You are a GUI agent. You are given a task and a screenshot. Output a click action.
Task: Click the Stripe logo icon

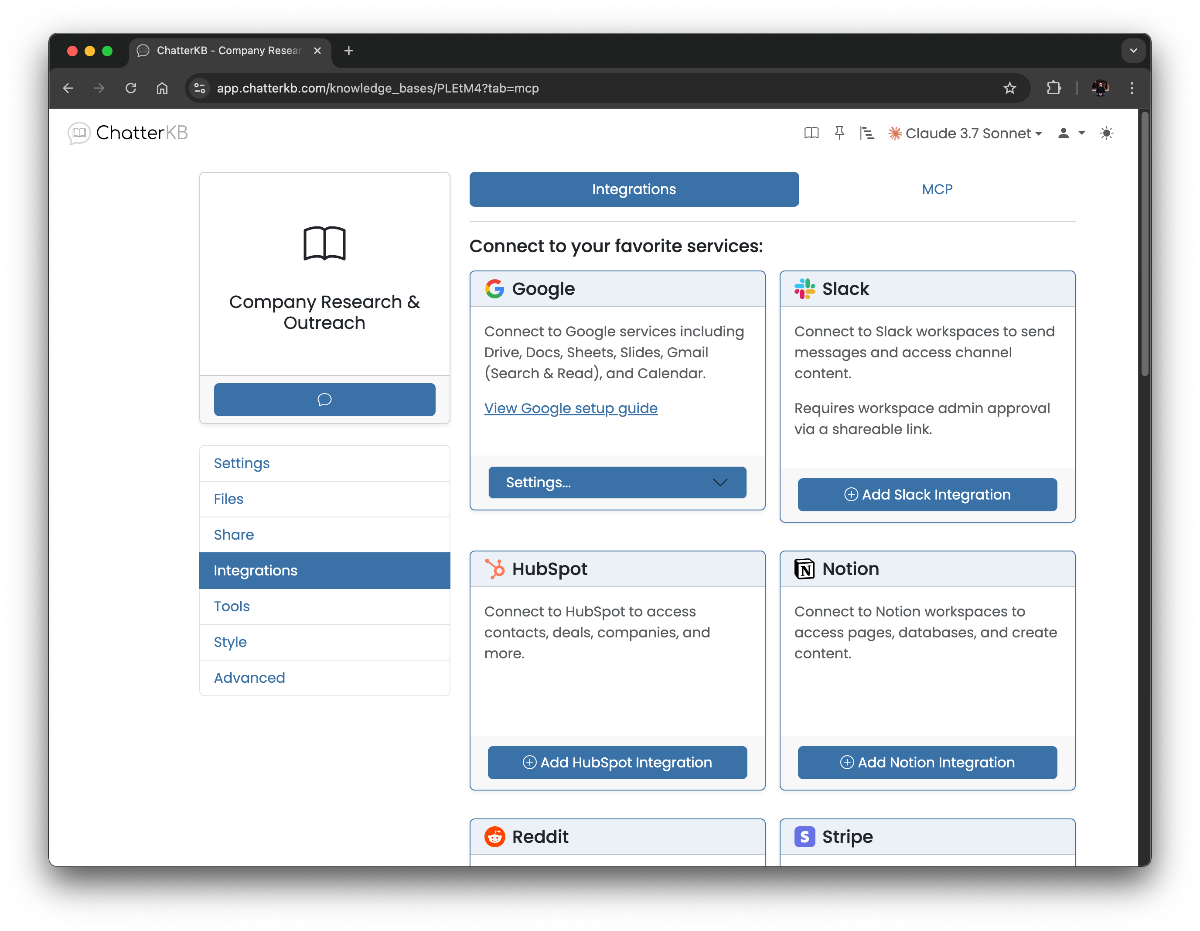805,837
